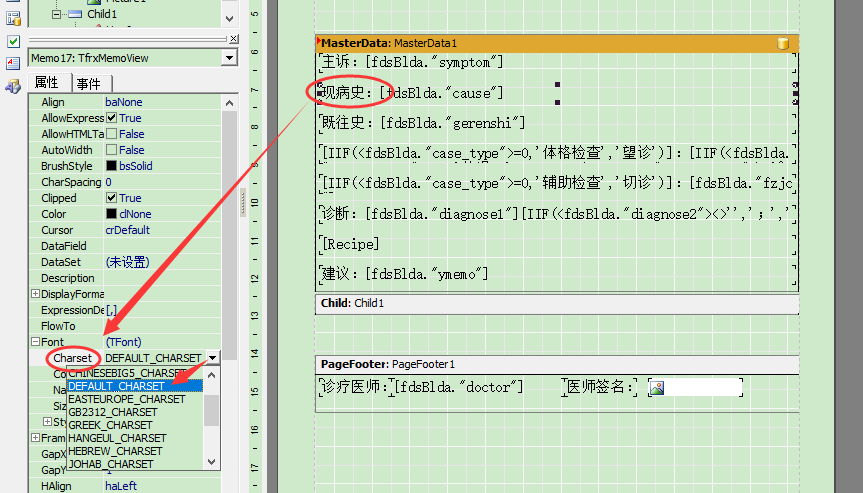Image resolution: width=863 pixels, height=493 pixels.
Task: Click the DataSet value (未设置)
Action: (127, 262)
